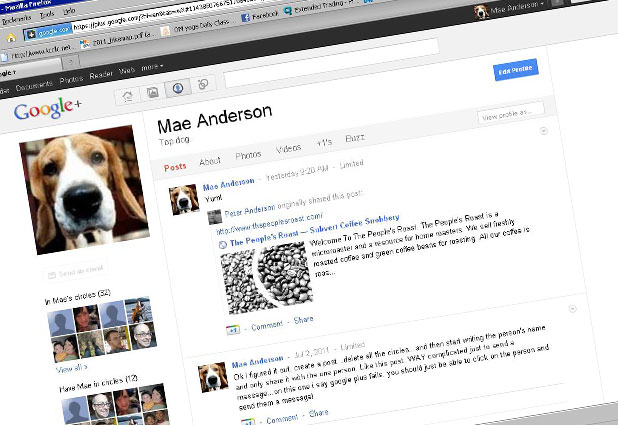Click Share under the Jul 2 post
The width and height of the screenshot is (618, 425).
point(318,413)
